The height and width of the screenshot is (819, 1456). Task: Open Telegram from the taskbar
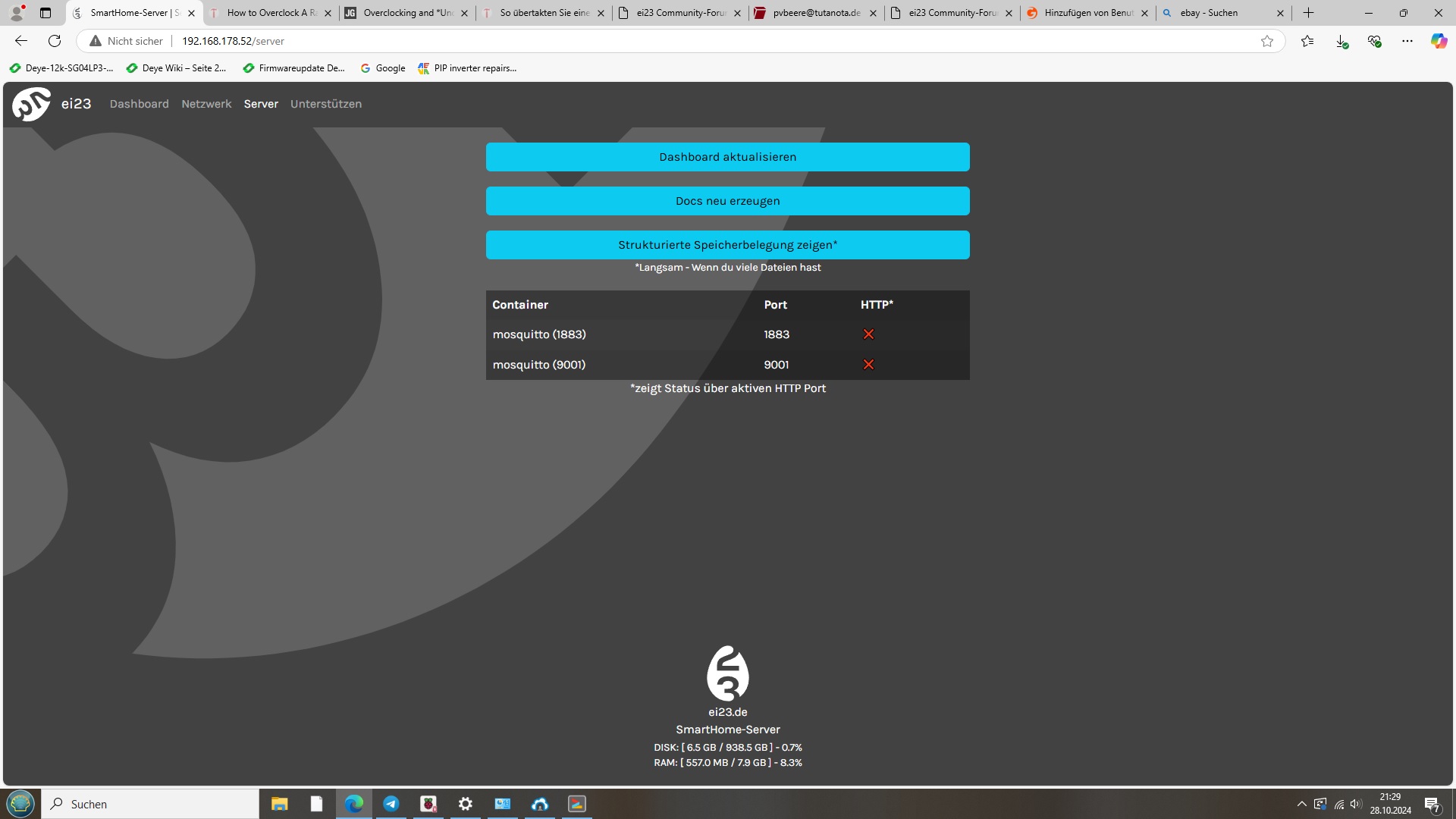click(391, 804)
